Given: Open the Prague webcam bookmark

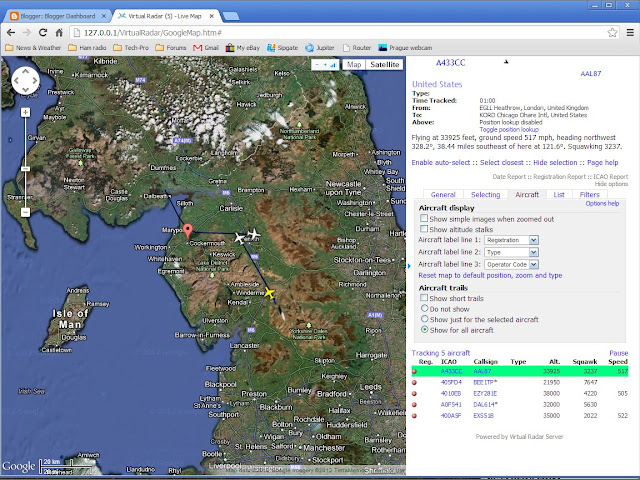Looking at the screenshot, I should tap(405, 48).
